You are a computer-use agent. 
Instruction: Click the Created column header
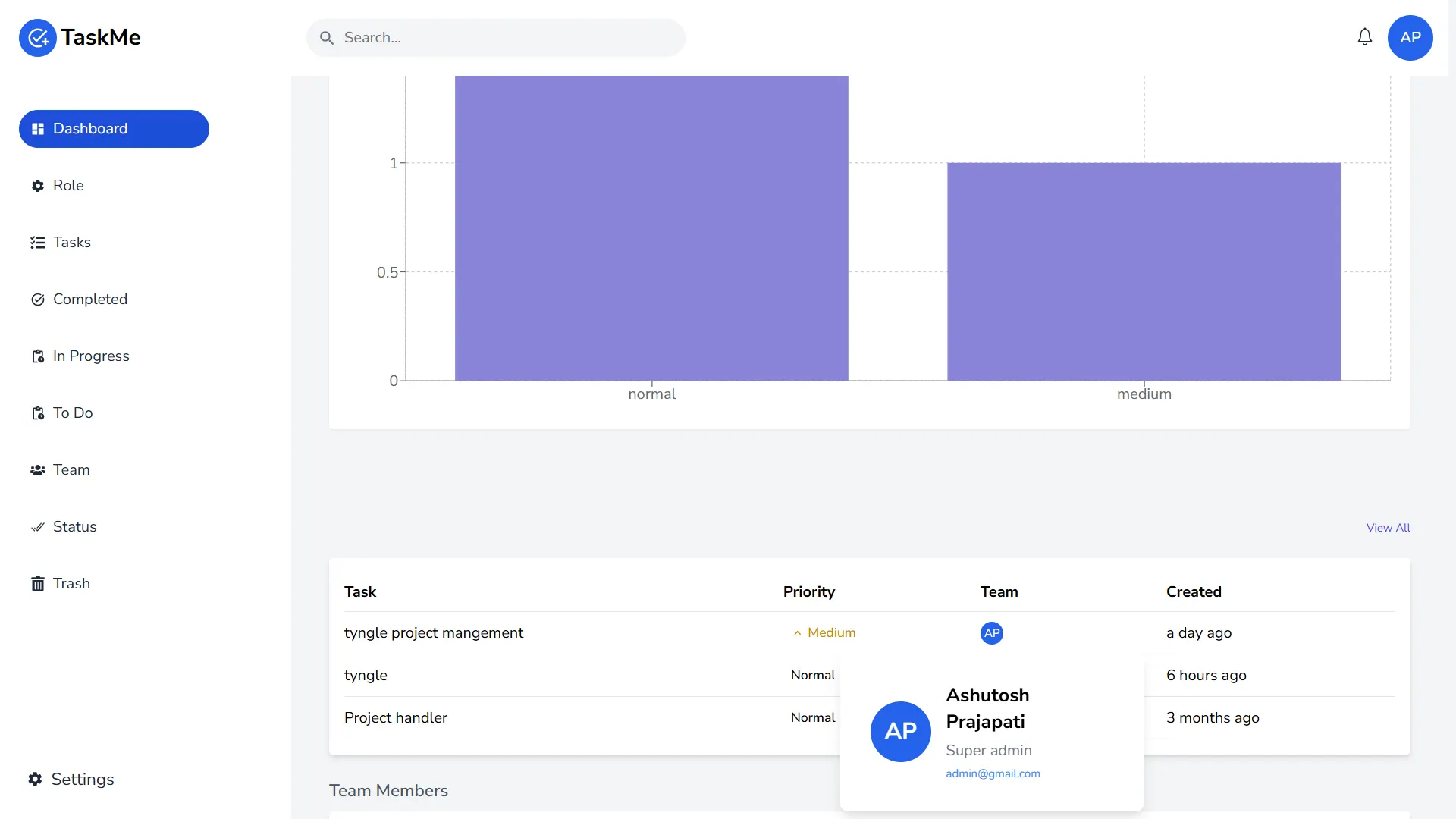pos(1194,592)
